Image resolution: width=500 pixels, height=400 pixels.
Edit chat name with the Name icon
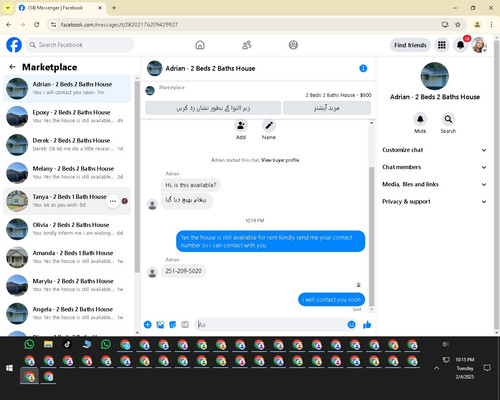pos(269,126)
